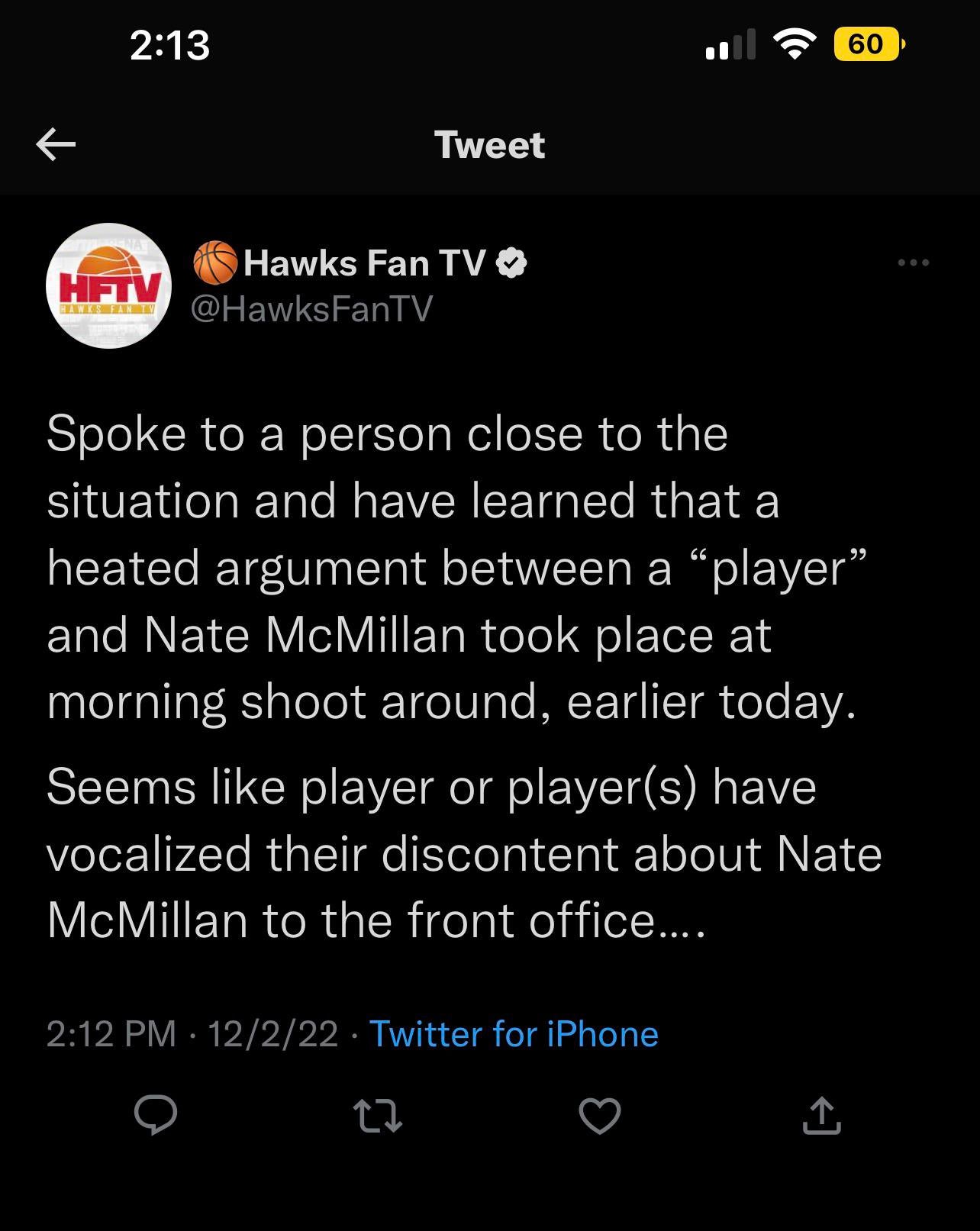
Task: Reply to the tweet via speech bubble
Action: (x=156, y=1116)
